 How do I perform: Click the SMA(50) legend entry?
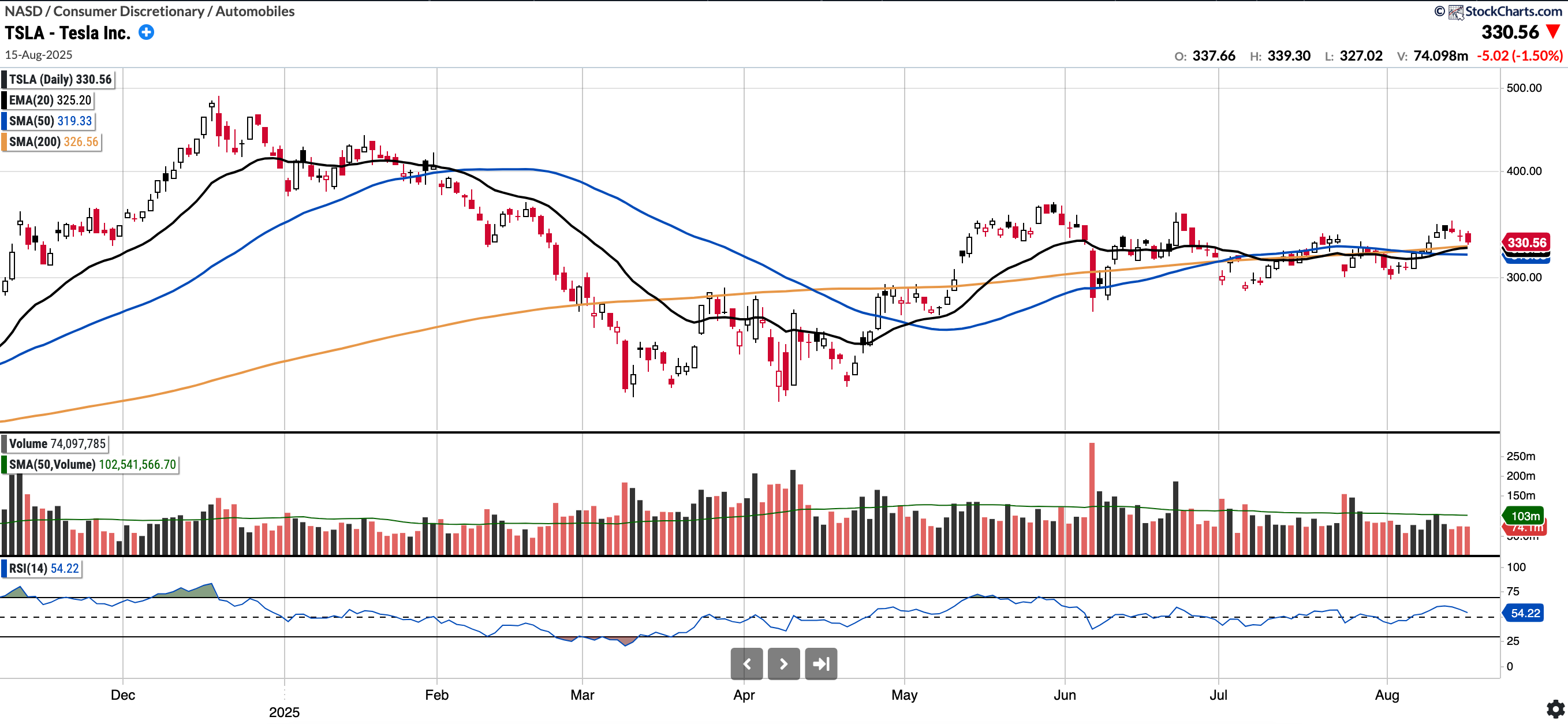point(49,121)
